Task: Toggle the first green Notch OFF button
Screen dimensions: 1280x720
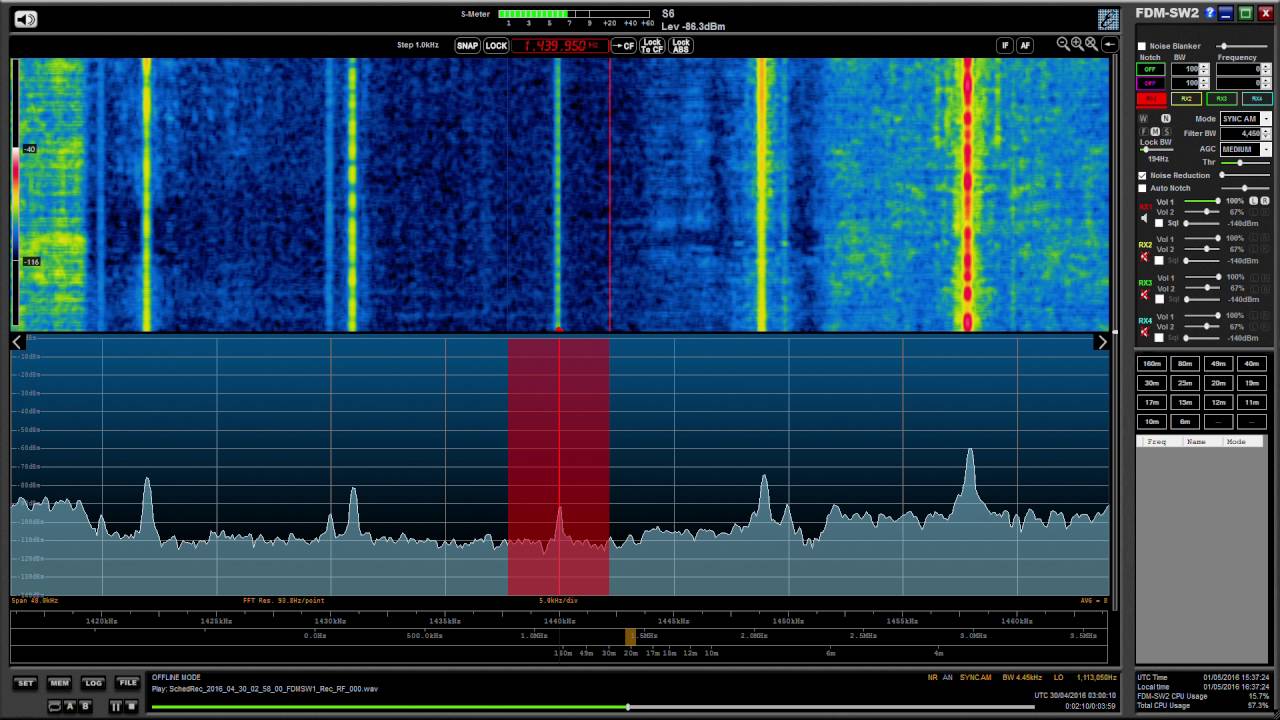Action: (x=1150, y=69)
